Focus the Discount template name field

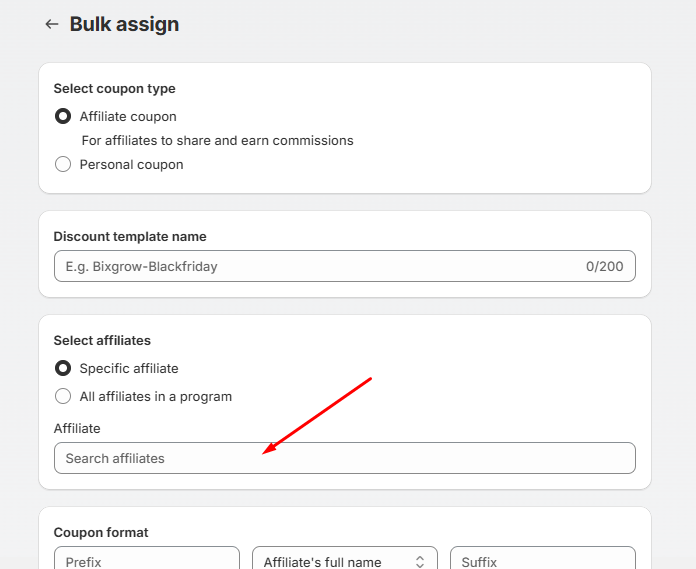320,266
